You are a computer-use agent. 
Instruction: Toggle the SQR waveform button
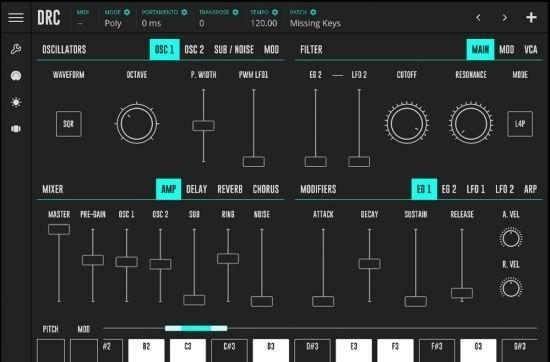[69, 124]
